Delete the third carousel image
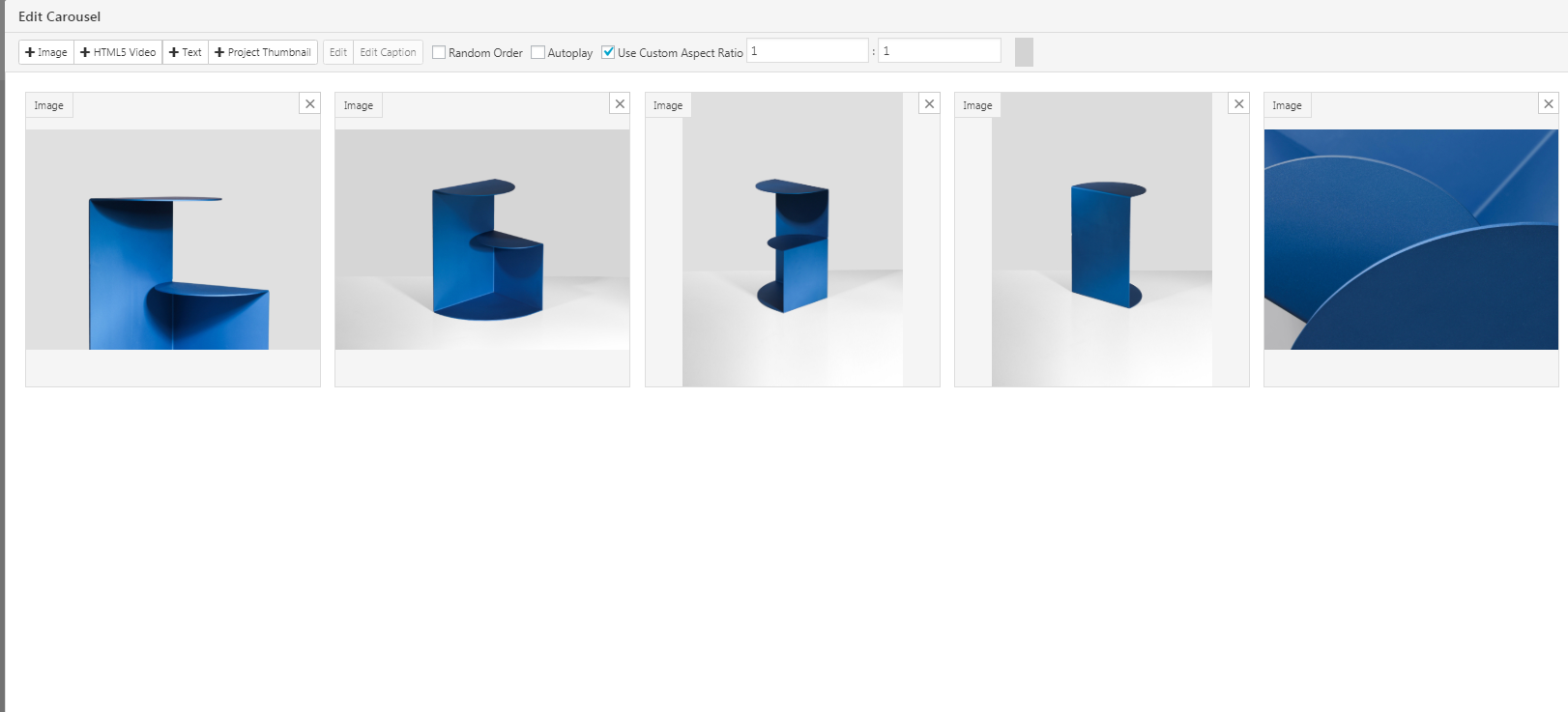1568x712 pixels. tap(929, 104)
